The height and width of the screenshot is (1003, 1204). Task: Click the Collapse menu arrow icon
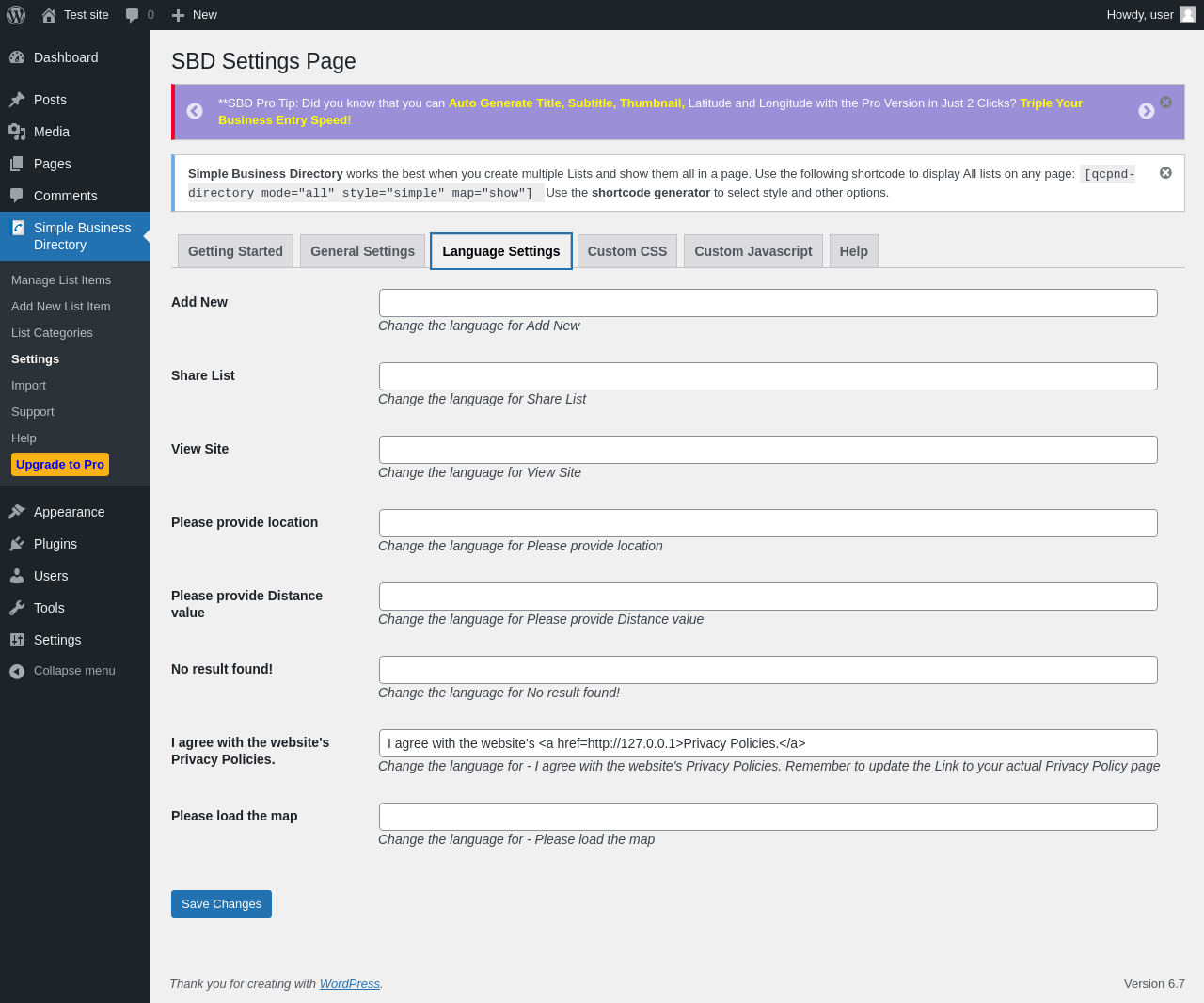(x=17, y=671)
